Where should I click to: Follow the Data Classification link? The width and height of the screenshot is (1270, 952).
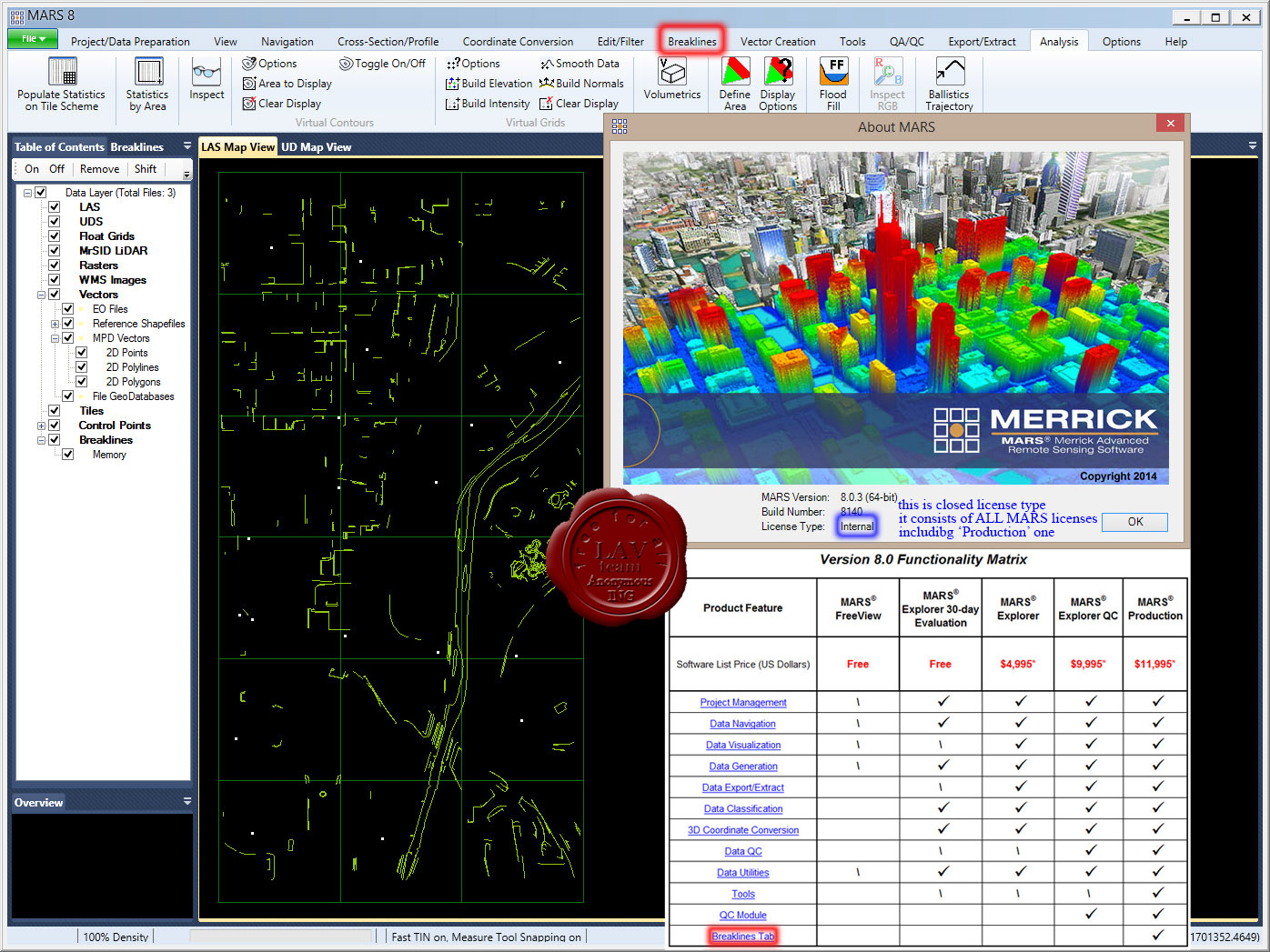(x=743, y=808)
